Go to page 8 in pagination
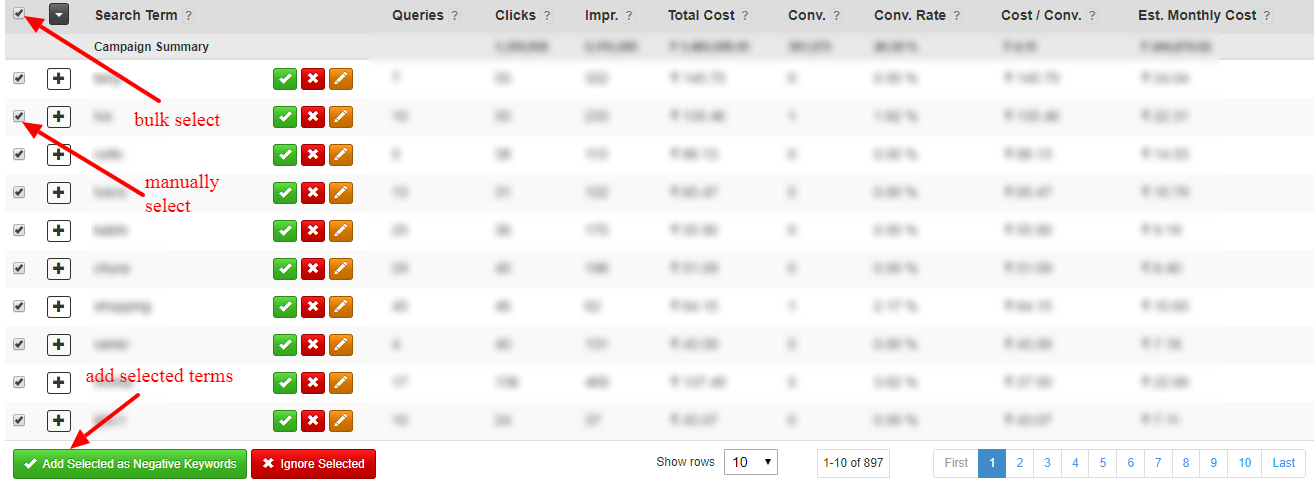This screenshot has height=484, width=1316. [1186, 463]
